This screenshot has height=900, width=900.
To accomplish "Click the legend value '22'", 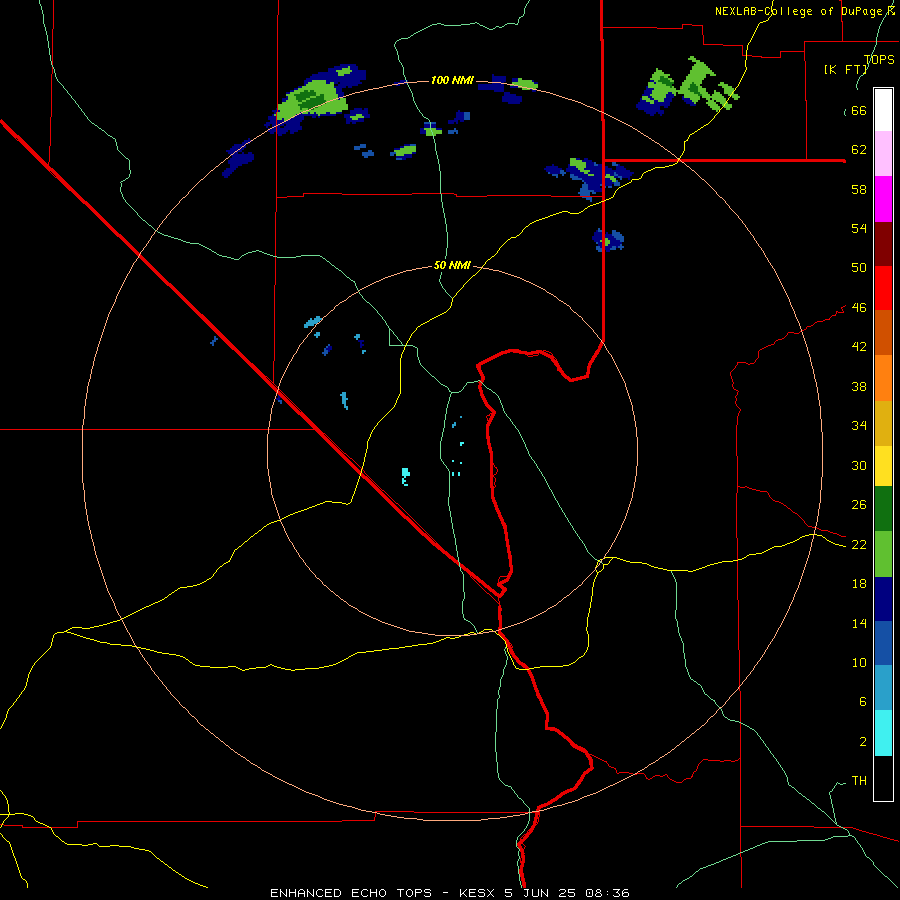I will point(859,545).
